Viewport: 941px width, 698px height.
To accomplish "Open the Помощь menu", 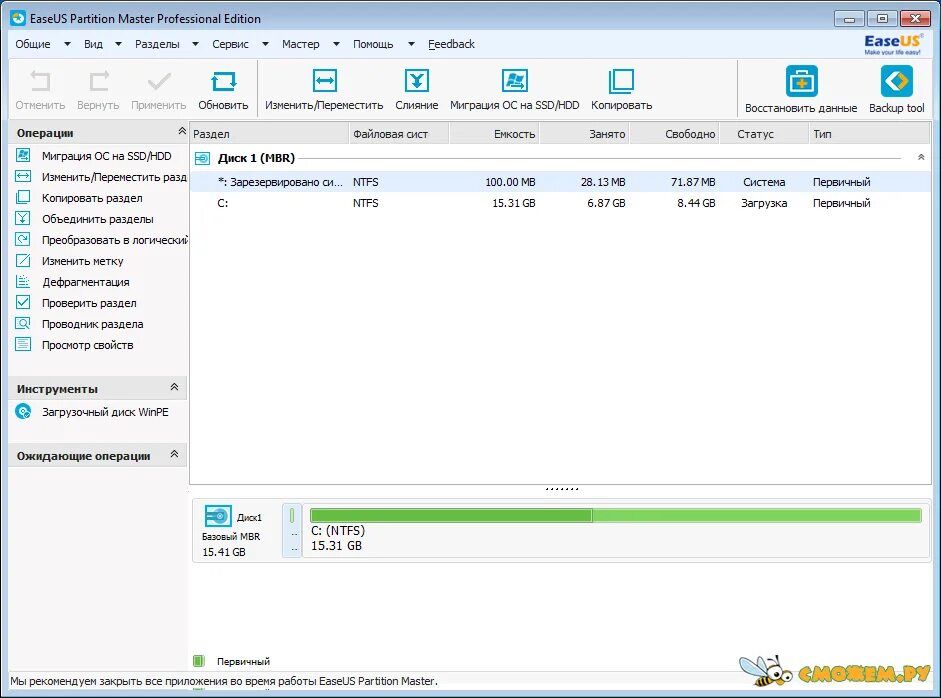I will pos(373,44).
